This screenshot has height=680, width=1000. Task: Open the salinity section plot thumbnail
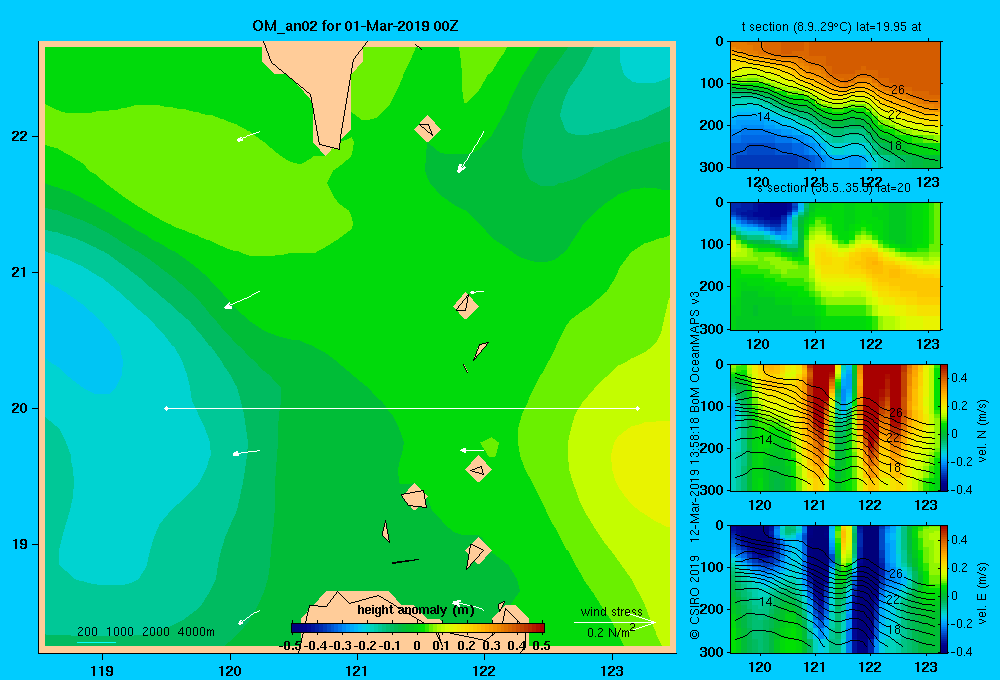835,266
